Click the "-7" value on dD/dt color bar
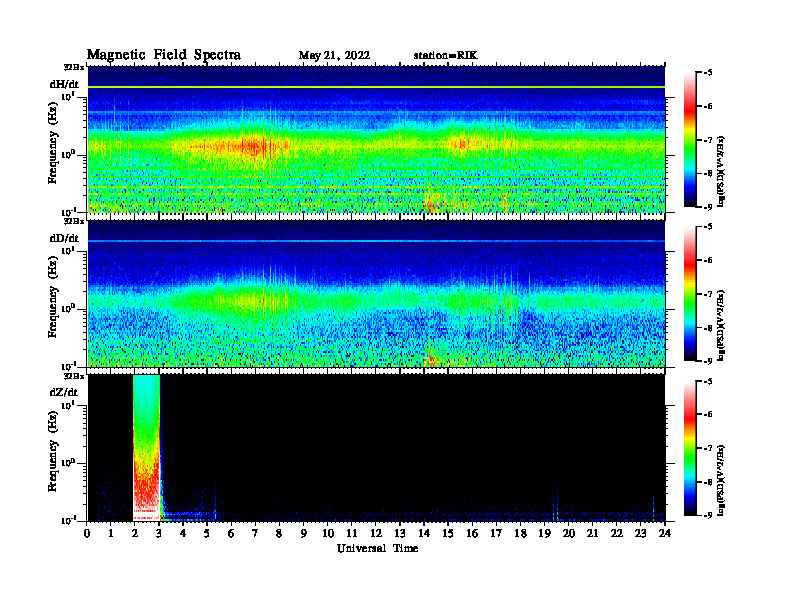This screenshot has width=792, height=612. [x=707, y=294]
